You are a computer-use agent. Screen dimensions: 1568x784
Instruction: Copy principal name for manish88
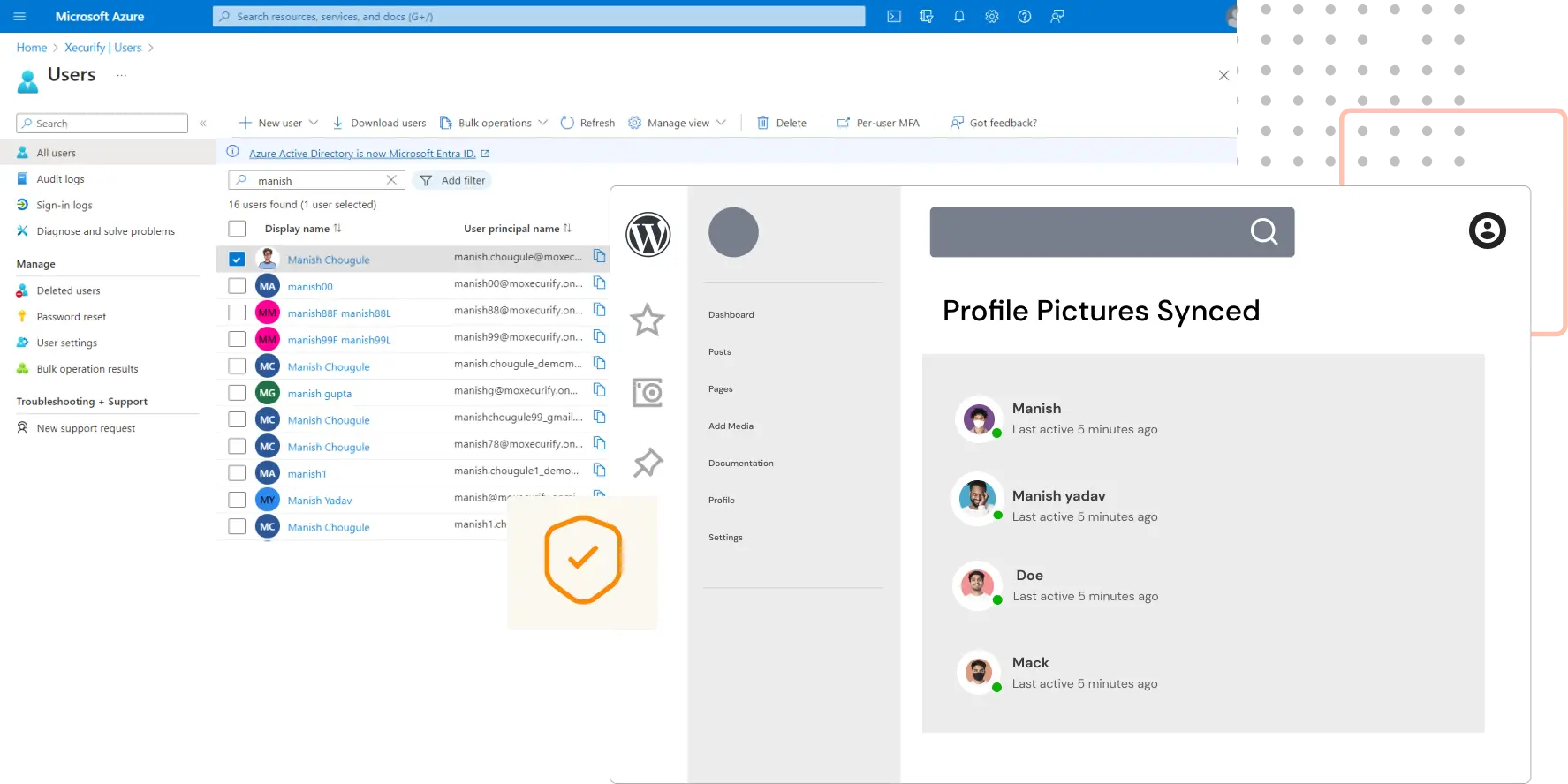pos(600,310)
